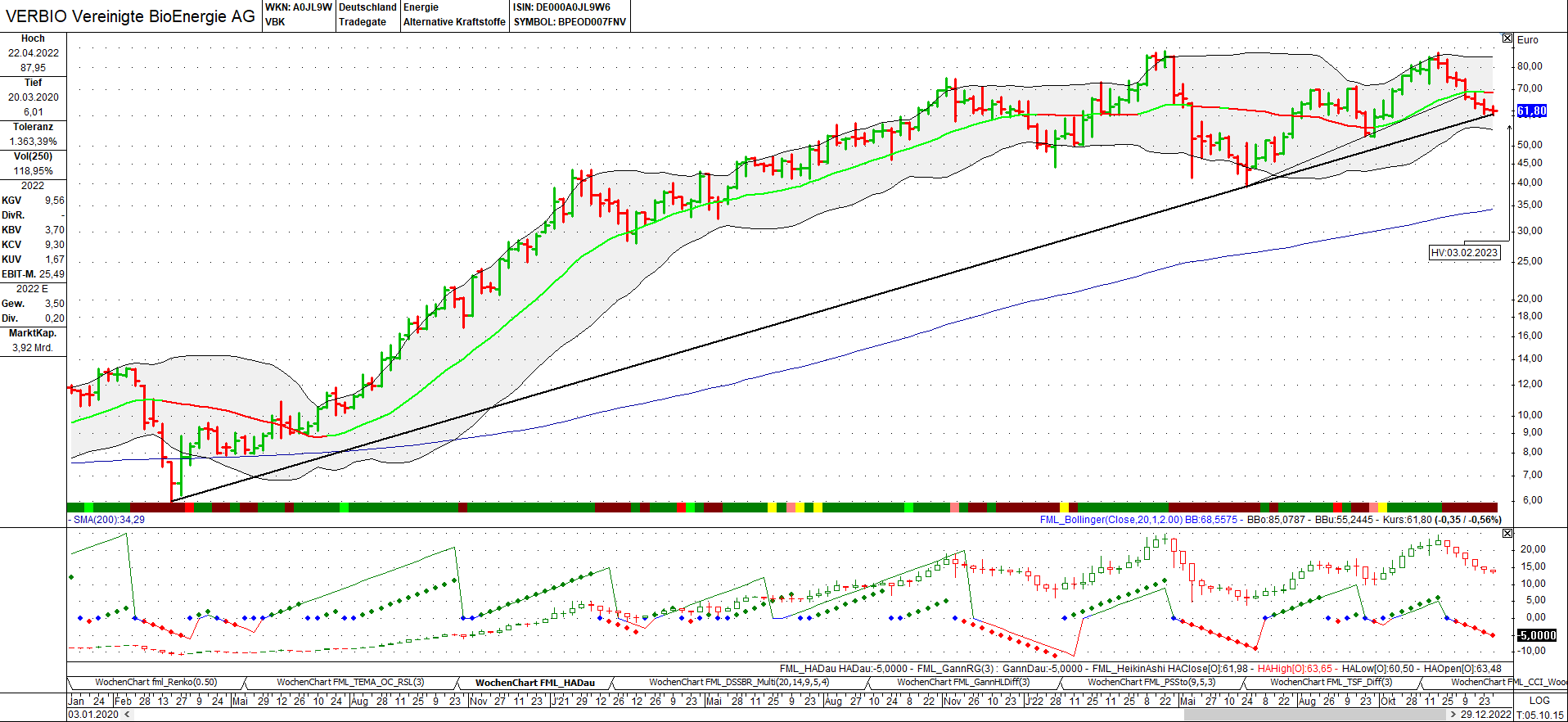Close the FML_HADau indicator panel

pos(1507,533)
